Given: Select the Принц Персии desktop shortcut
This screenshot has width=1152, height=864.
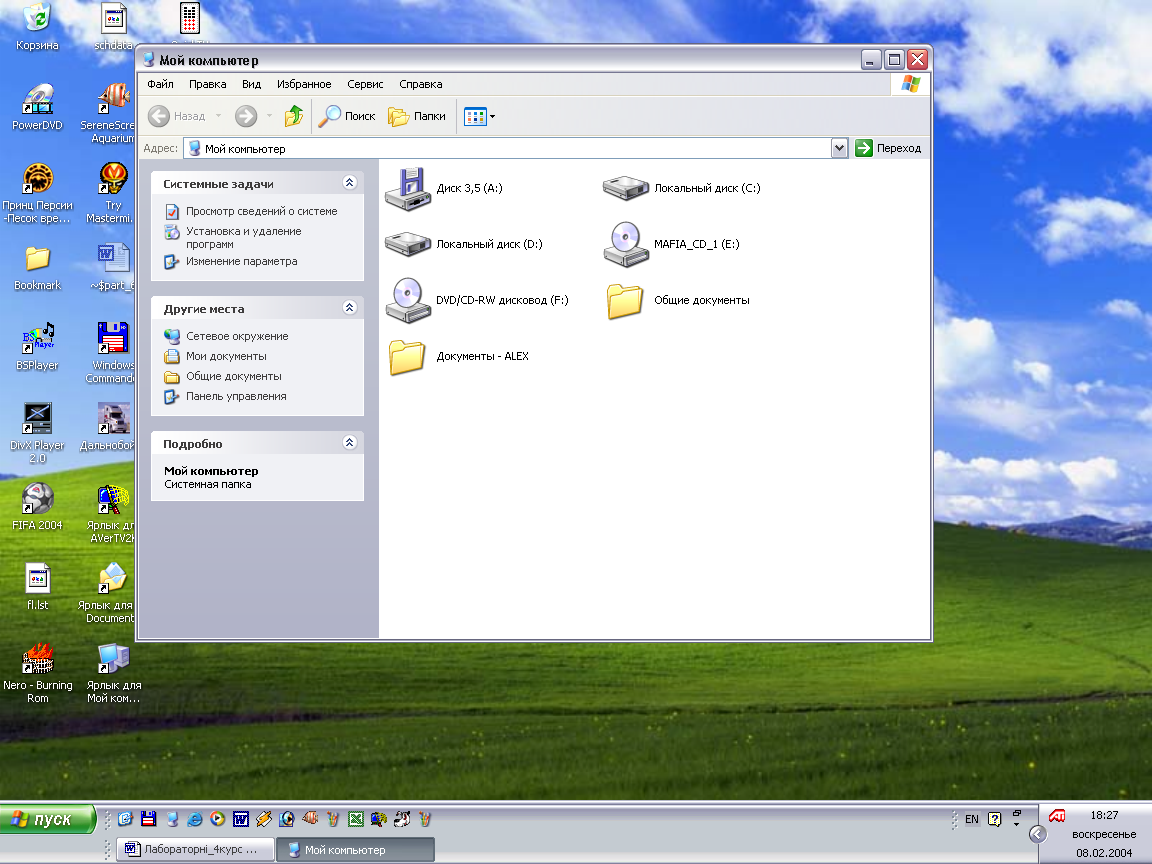Looking at the screenshot, I should coord(37,193).
